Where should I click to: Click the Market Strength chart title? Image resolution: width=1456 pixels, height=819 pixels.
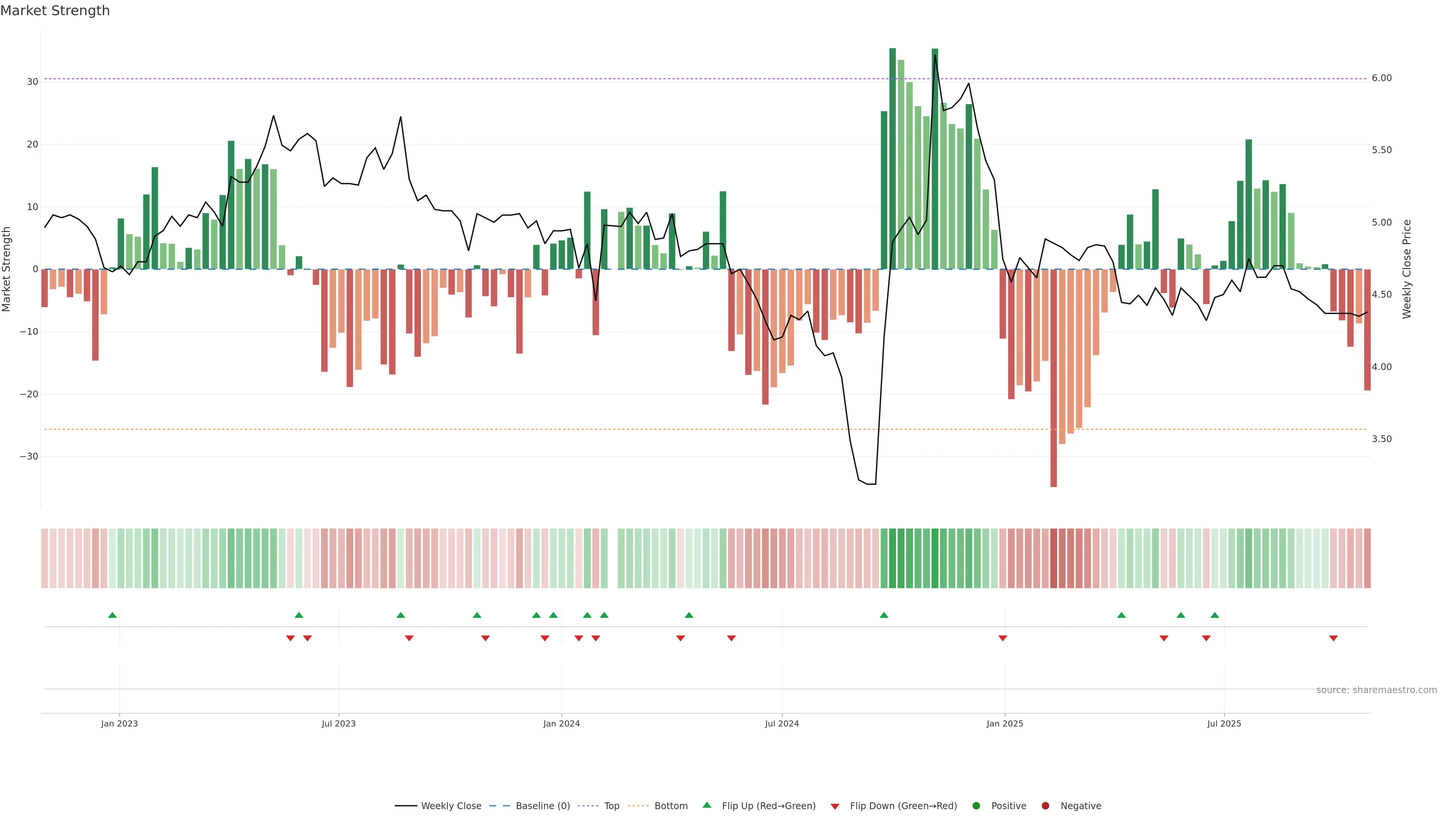55,11
